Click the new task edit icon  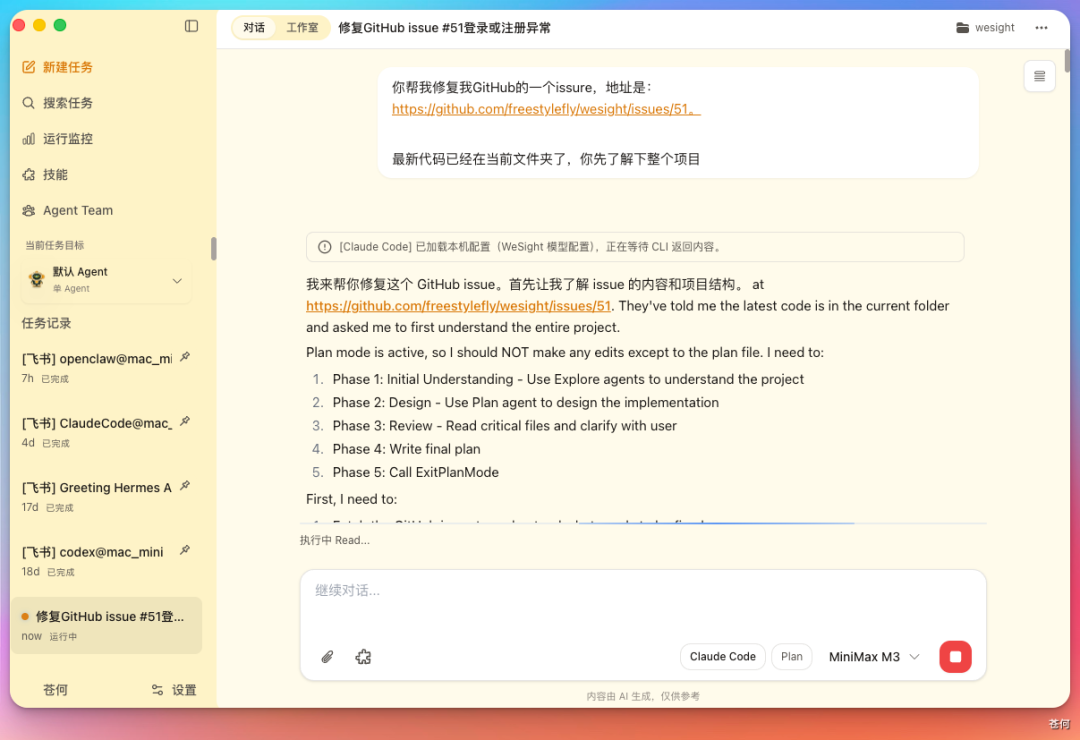(x=28, y=67)
